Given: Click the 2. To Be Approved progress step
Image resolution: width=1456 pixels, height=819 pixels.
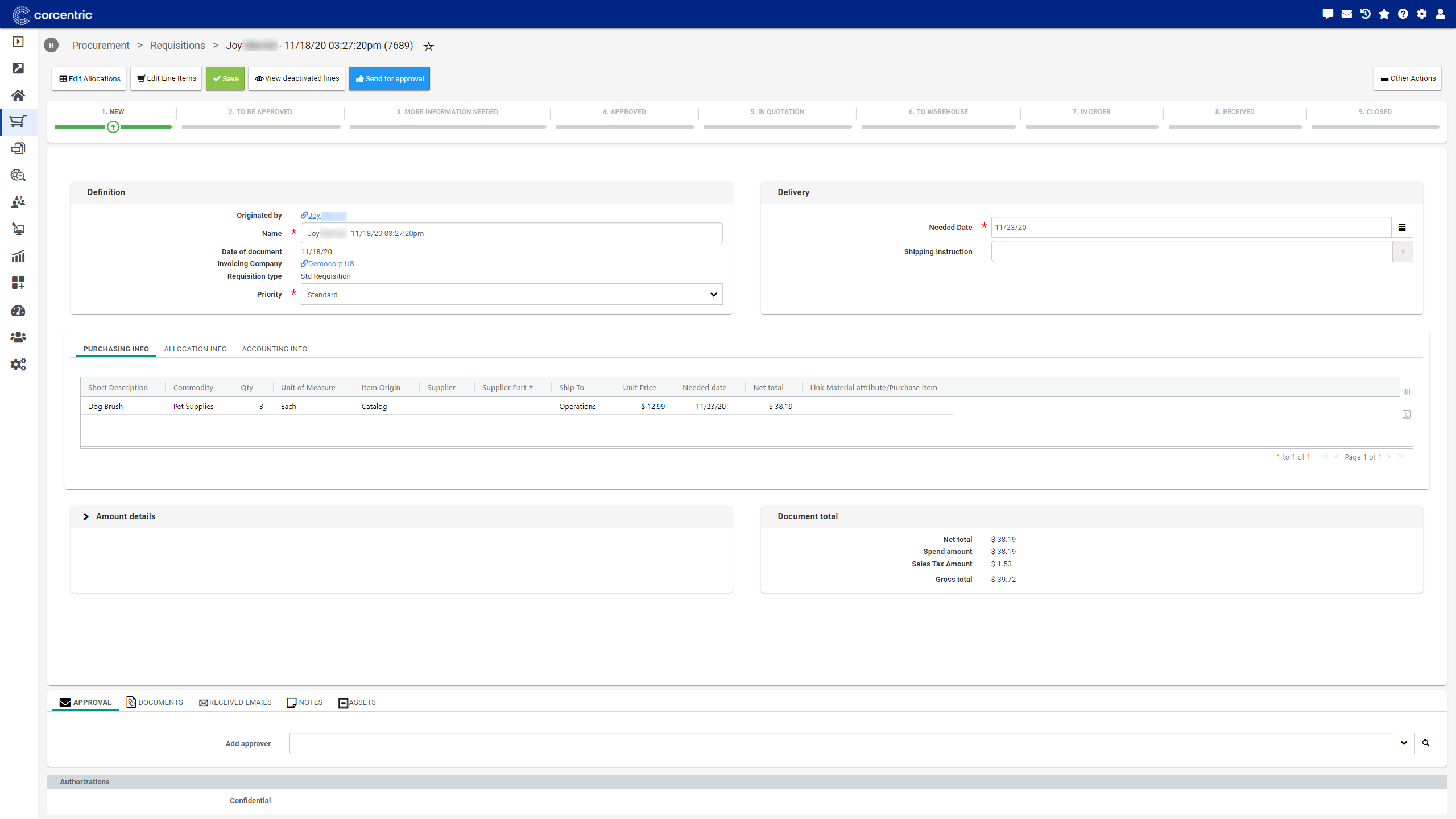Looking at the screenshot, I should tap(260, 112).
